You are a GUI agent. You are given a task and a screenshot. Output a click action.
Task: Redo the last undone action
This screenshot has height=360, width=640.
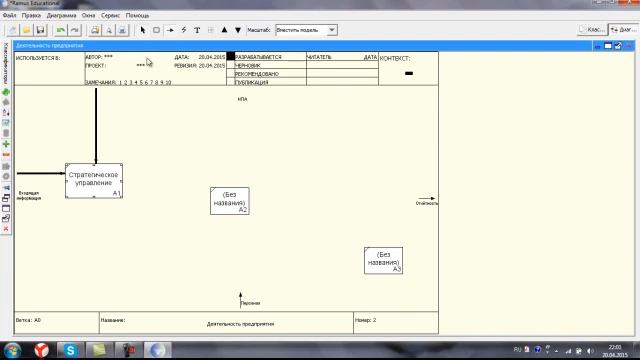74,30
